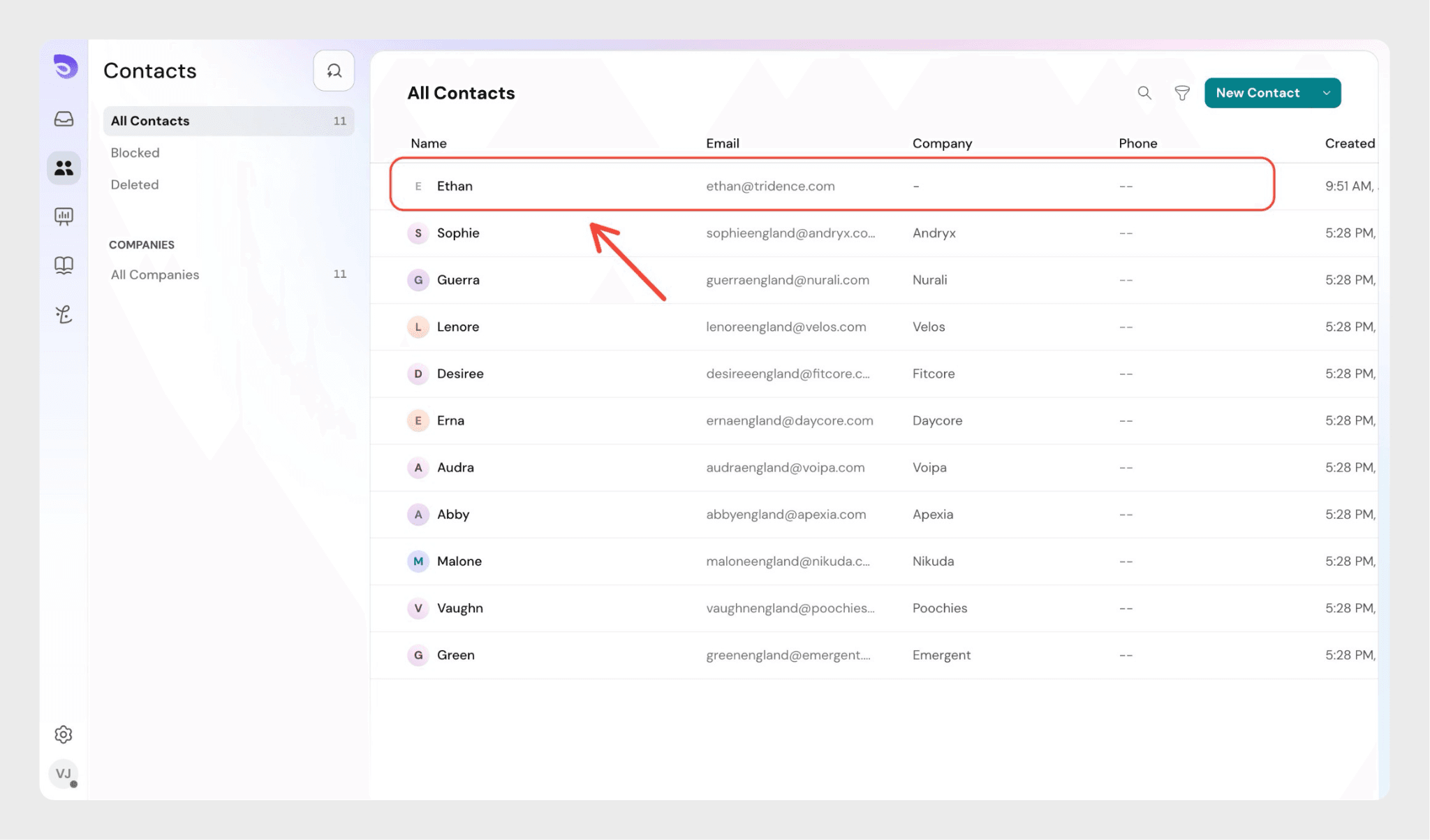Click the VJ profile avatar
Image resolution: width=1430 pixels, height=840 pixels.
tap(64, 774)
